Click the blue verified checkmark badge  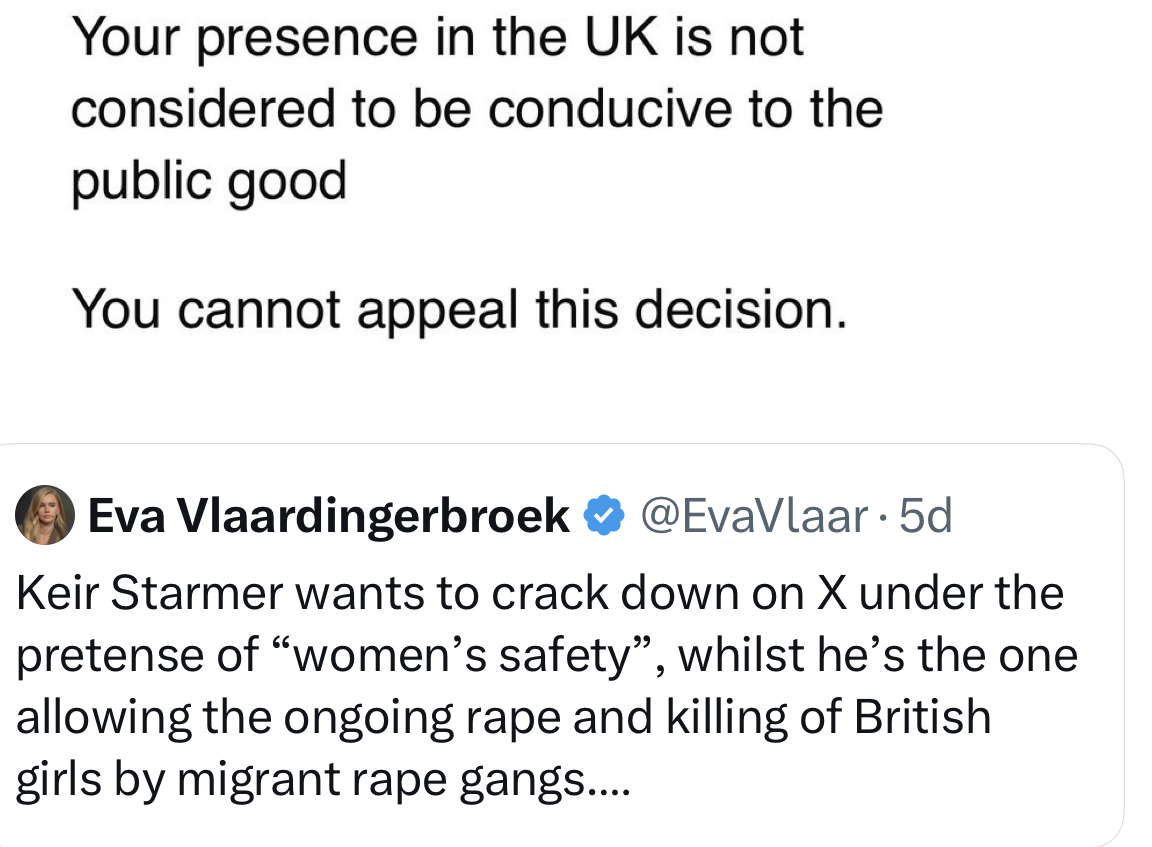click(603, 516)
